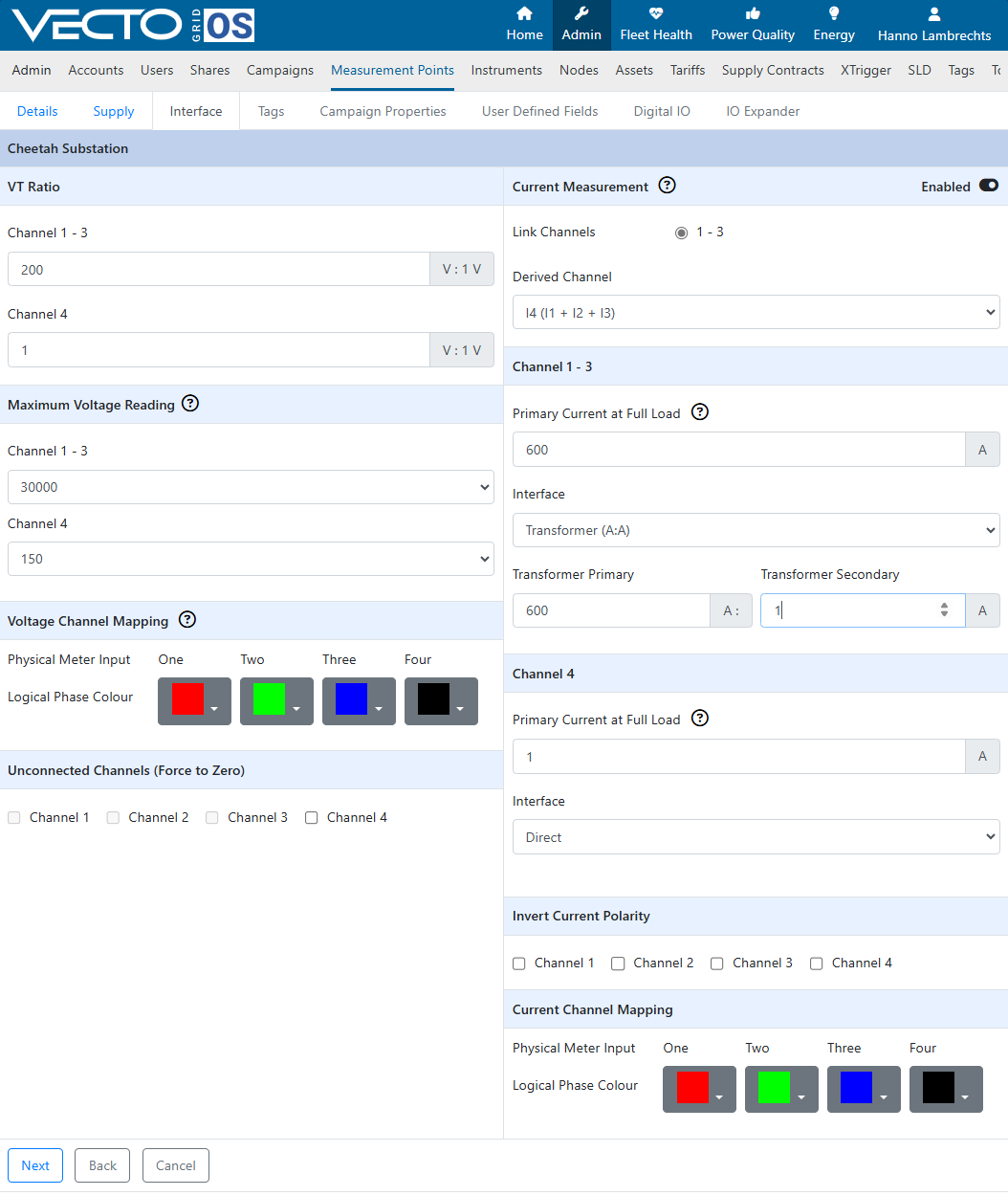Open Accounts in admin menu
Screen dimensions: 1008x1196
pos(96,70)
